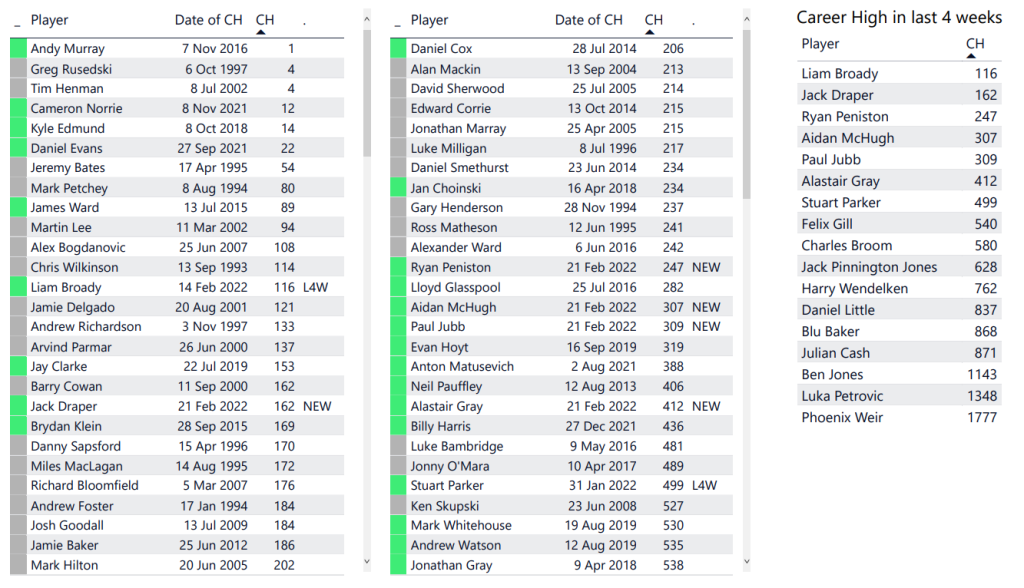Click the Player header in the Career High table

[x=820, y=44]
